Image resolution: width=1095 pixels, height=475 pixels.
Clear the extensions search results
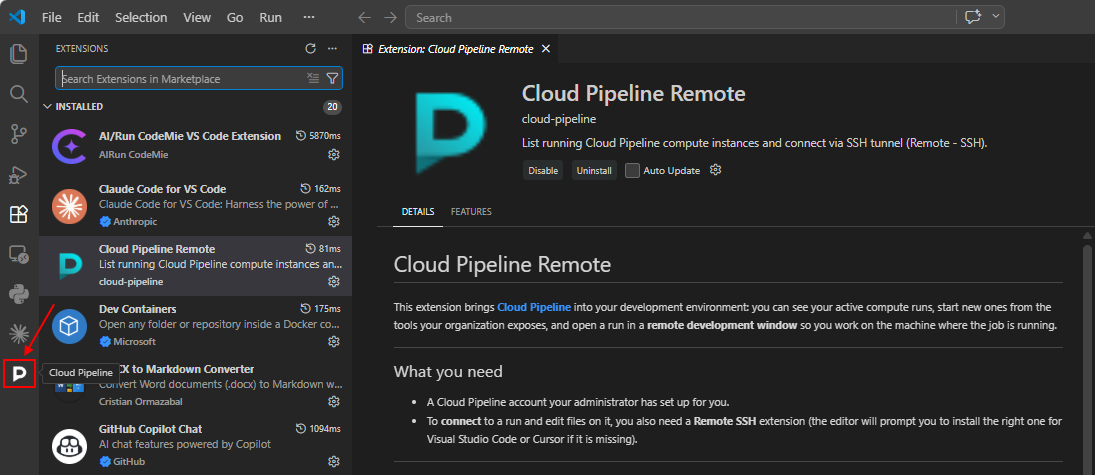(313, 78)
